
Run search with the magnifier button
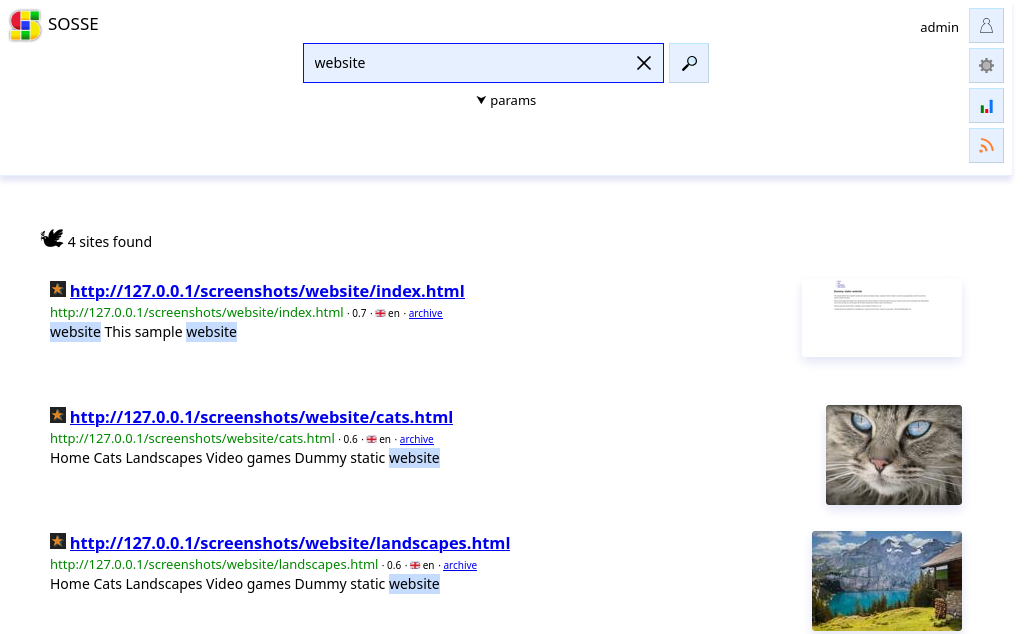pos(689,63)
